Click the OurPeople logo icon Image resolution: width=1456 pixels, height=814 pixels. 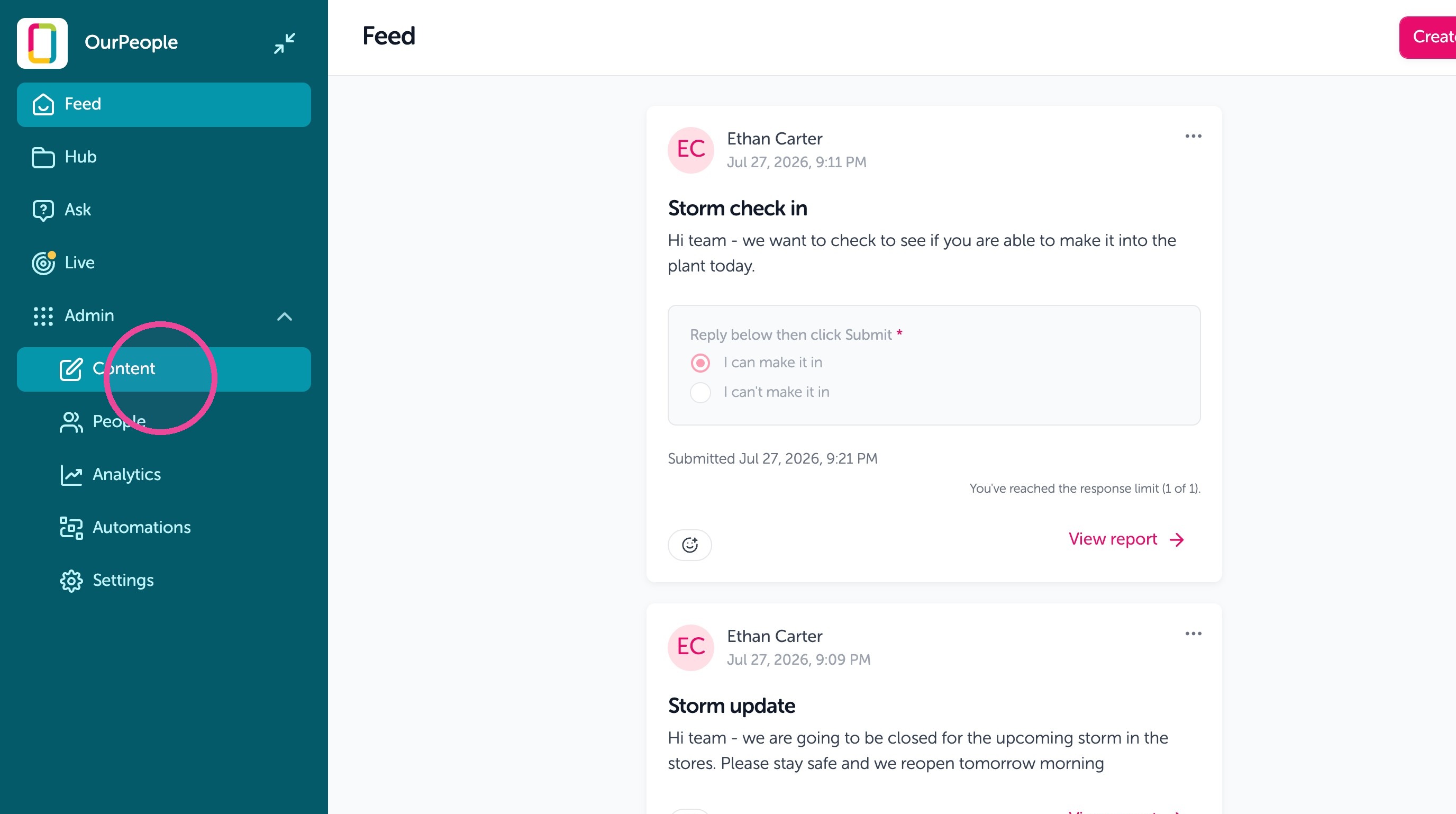[42, 43]
